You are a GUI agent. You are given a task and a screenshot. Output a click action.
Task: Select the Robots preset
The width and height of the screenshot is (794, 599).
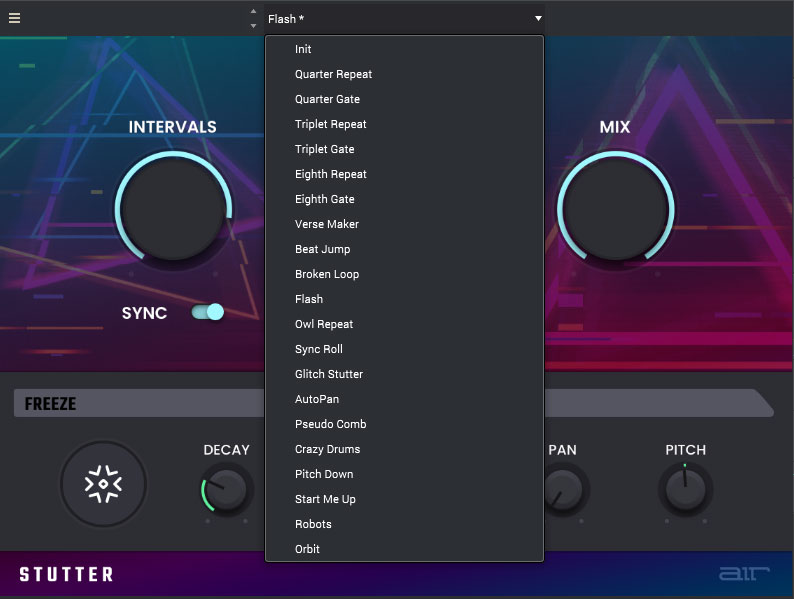point(404,524)
